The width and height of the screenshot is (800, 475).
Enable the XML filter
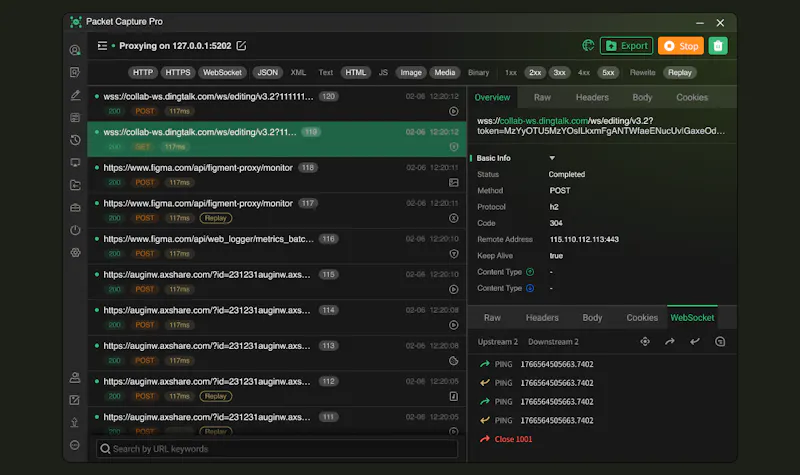click(x=298, y=72)
